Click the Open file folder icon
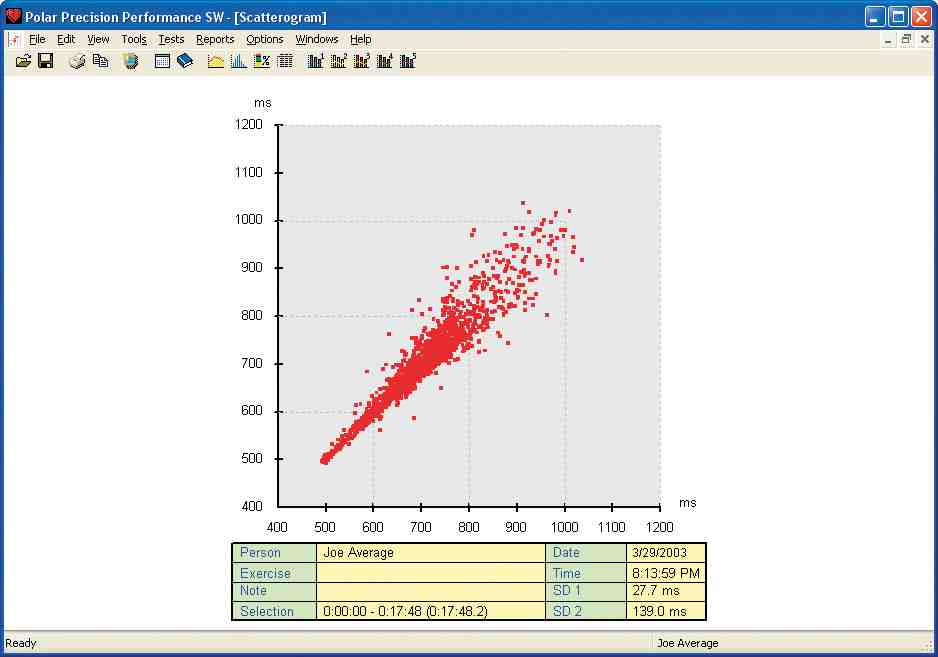938x657 pixels. pyautogui.click(x=24, y=62)
